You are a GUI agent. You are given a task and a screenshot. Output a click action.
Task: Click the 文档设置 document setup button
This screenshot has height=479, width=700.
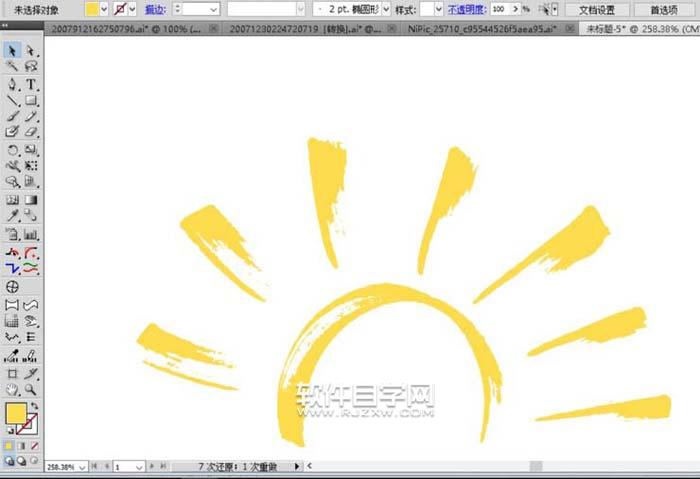[x=597, y=9]
